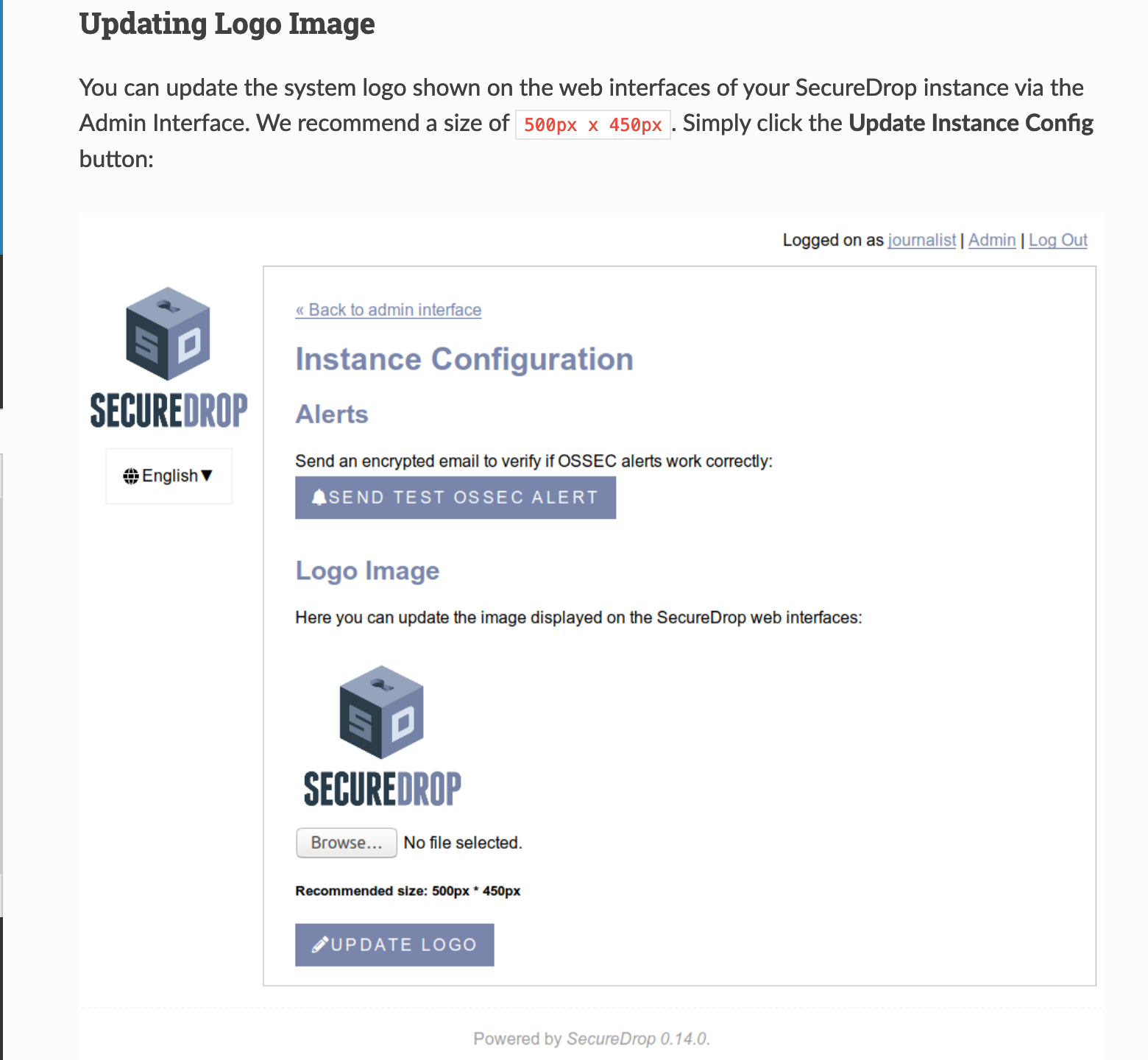1148x1060 pixels.
Task: Click the Instance Configuration heading
Action: pos(464,359)
